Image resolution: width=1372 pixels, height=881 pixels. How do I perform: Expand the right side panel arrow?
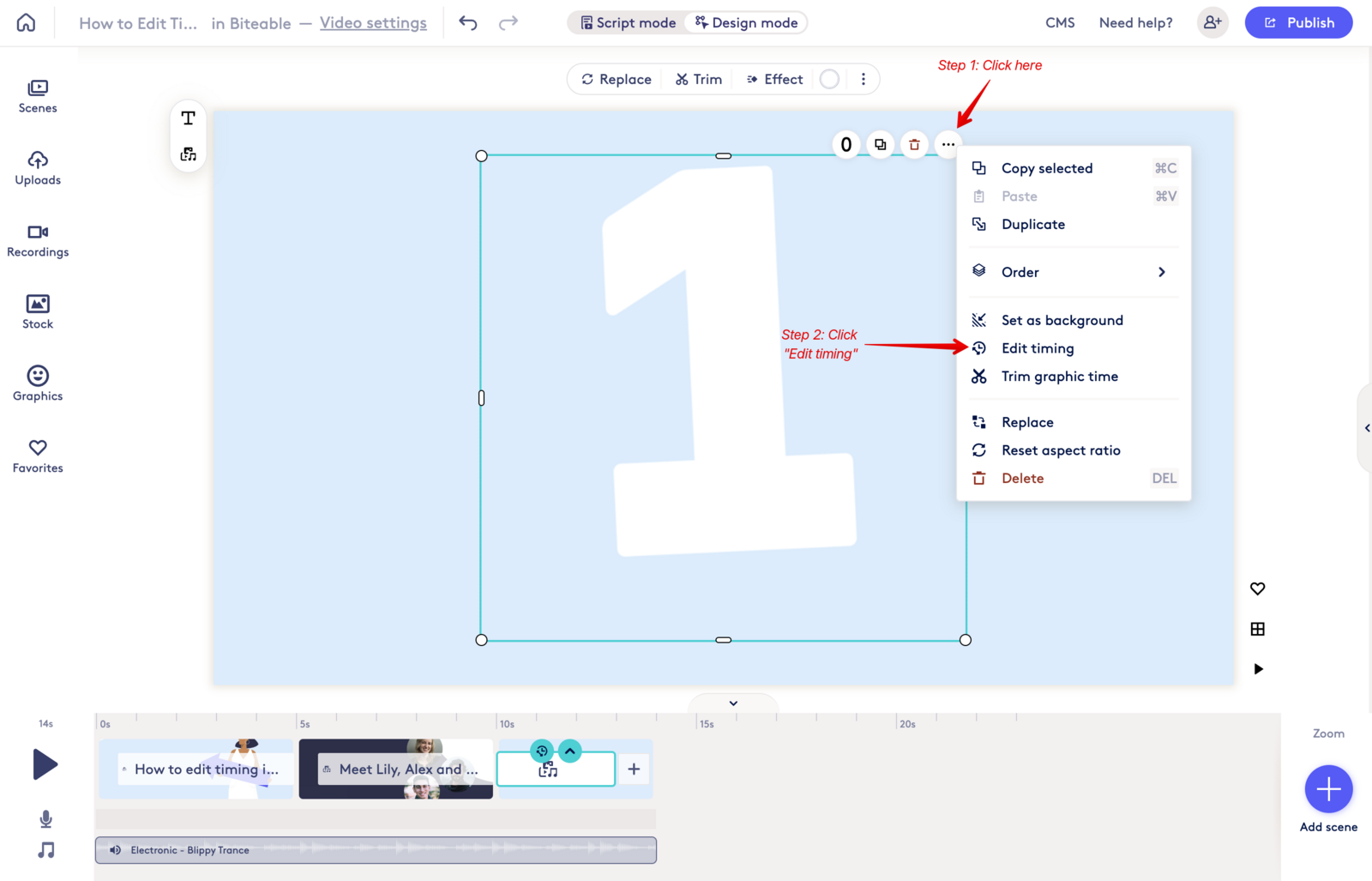tap(1366, 428)
